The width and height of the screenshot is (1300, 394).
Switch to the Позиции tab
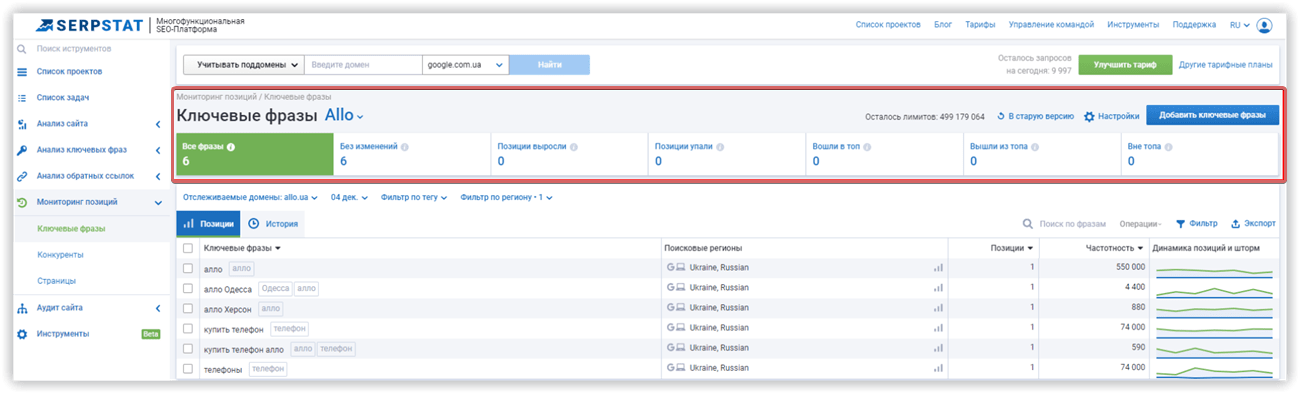tap(209, 224)
